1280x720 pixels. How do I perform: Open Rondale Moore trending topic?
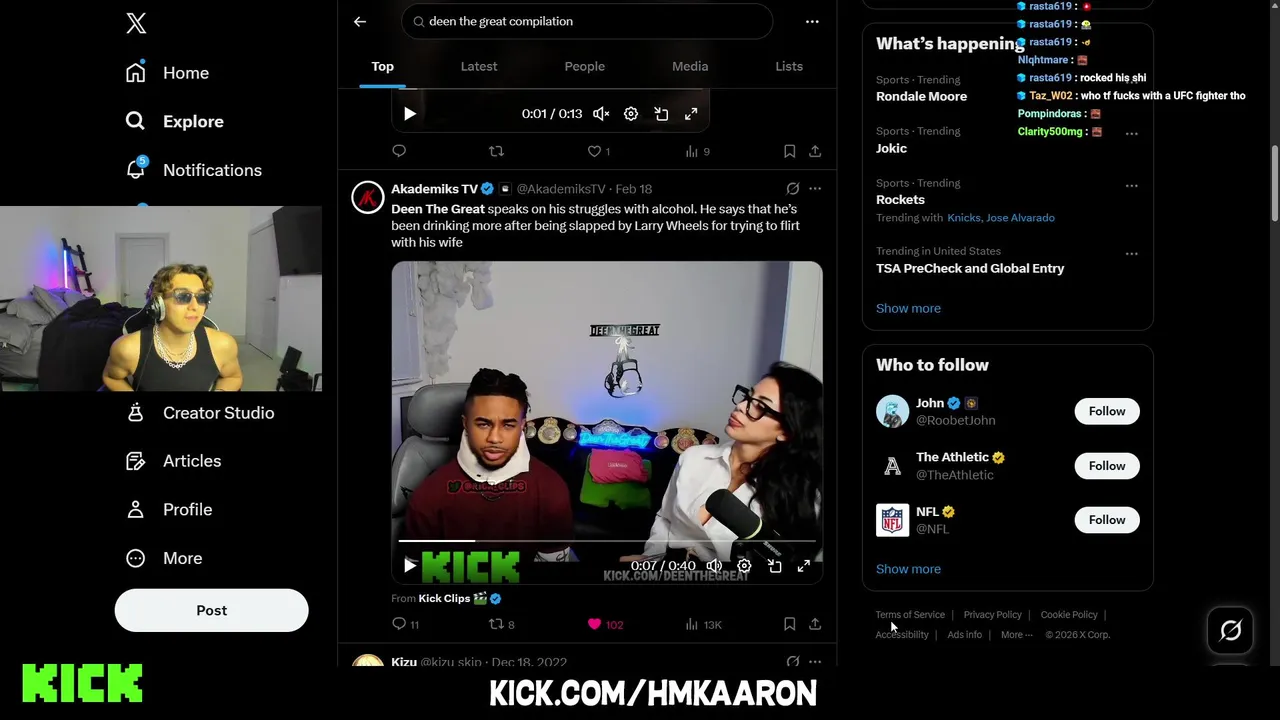click(921, 96)
